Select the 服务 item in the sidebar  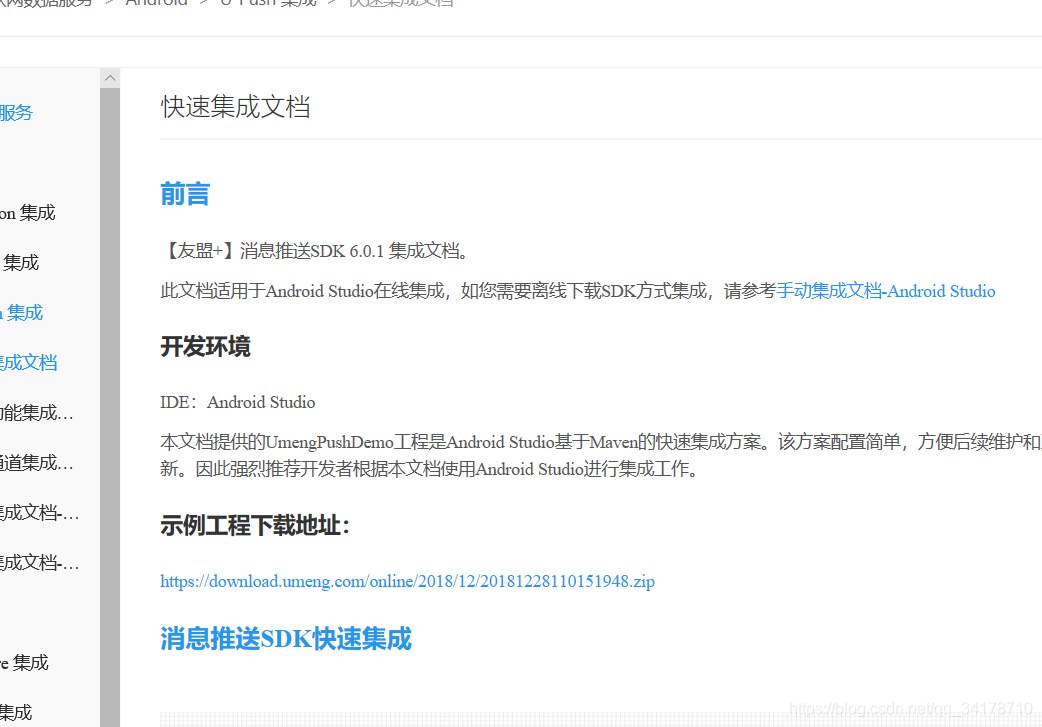click(x=16, y=112)
